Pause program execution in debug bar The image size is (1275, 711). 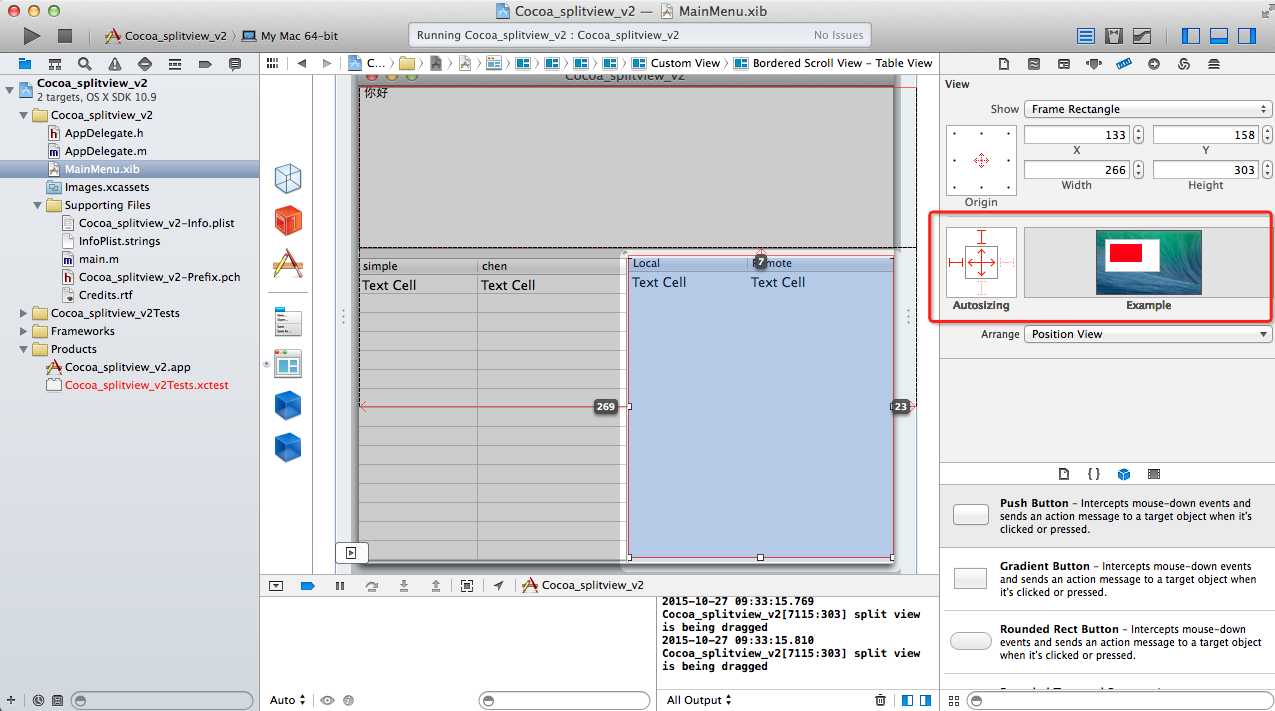click(340, 586)
